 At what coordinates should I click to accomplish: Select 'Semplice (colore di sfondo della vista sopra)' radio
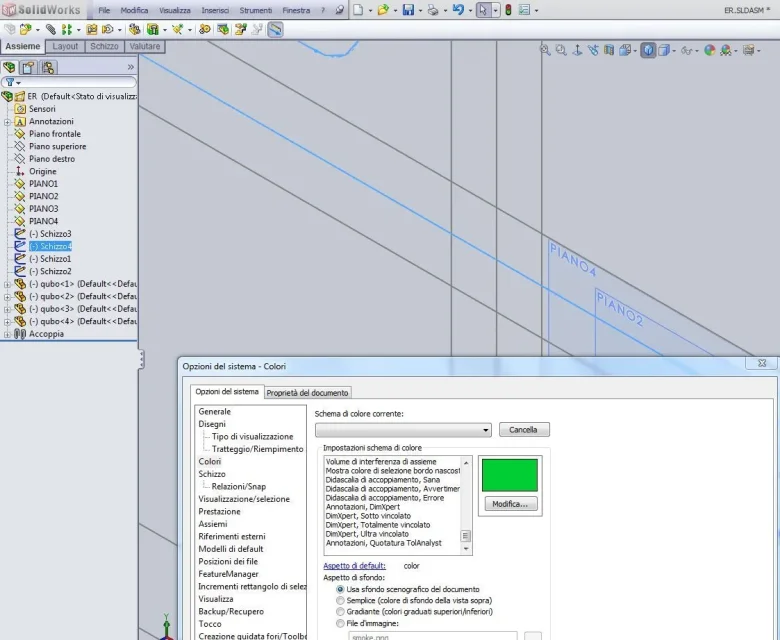tap(340, 600)
